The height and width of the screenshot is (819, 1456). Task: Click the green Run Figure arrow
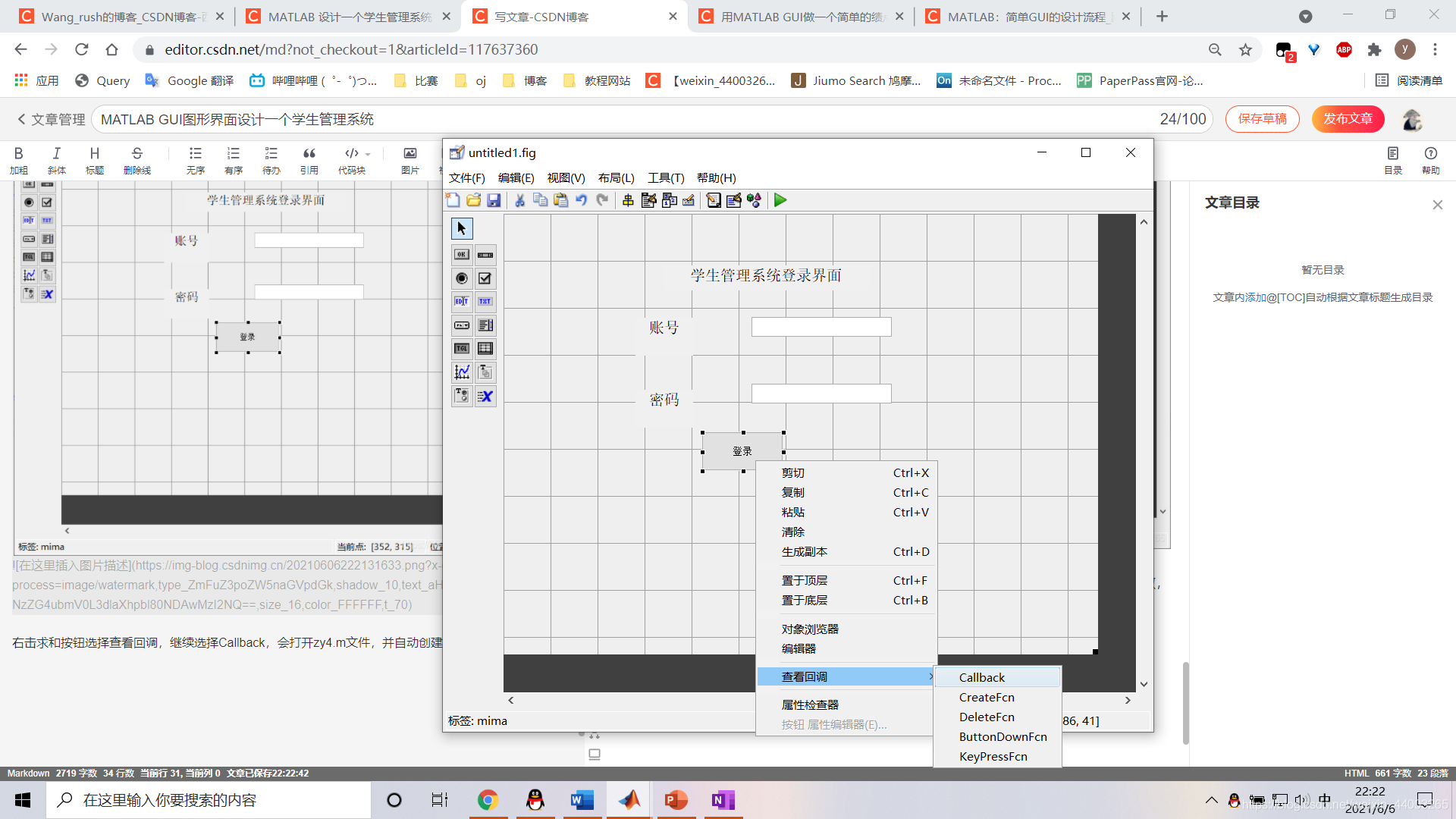(x=780, y=200)
